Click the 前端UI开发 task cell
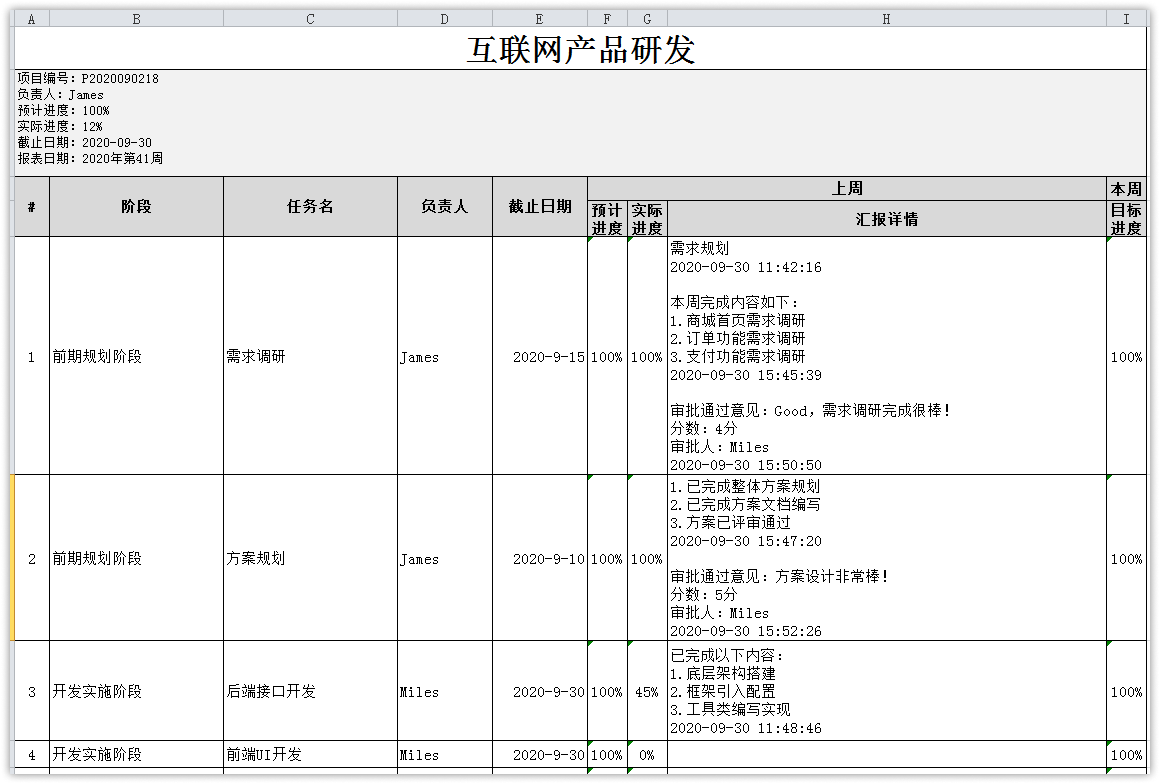The width and height of the screenshot is (1160, 784). (310, 755)
